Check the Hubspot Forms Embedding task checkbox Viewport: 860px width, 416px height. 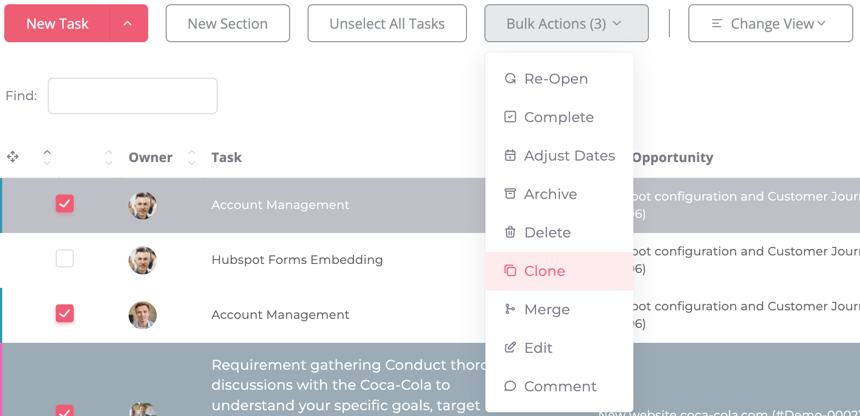pos(65,259)
